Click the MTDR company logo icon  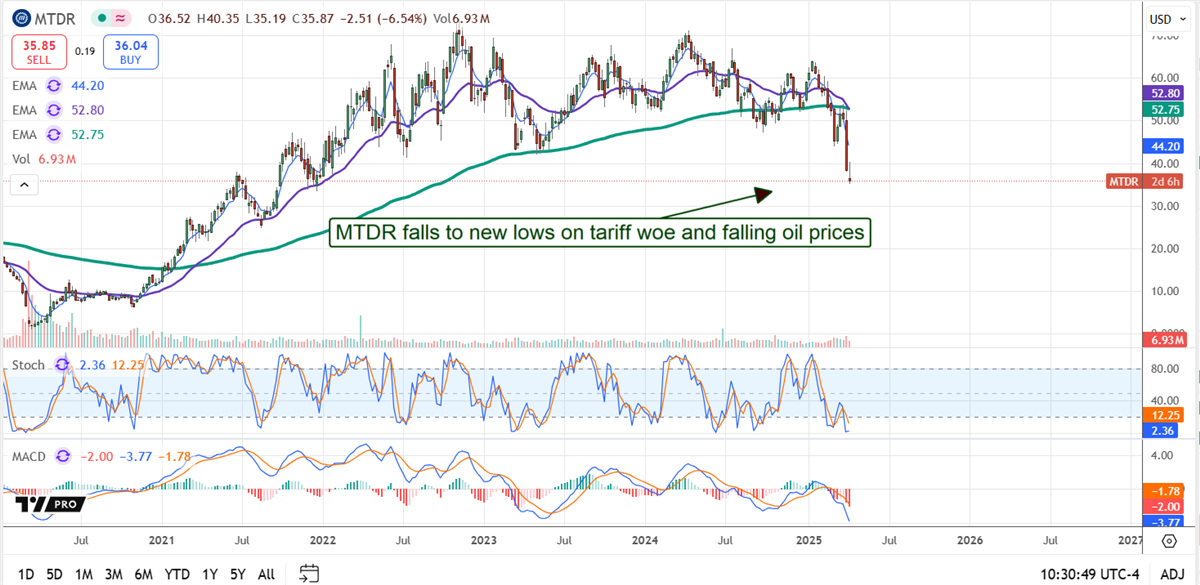click(x=20, y=18)
